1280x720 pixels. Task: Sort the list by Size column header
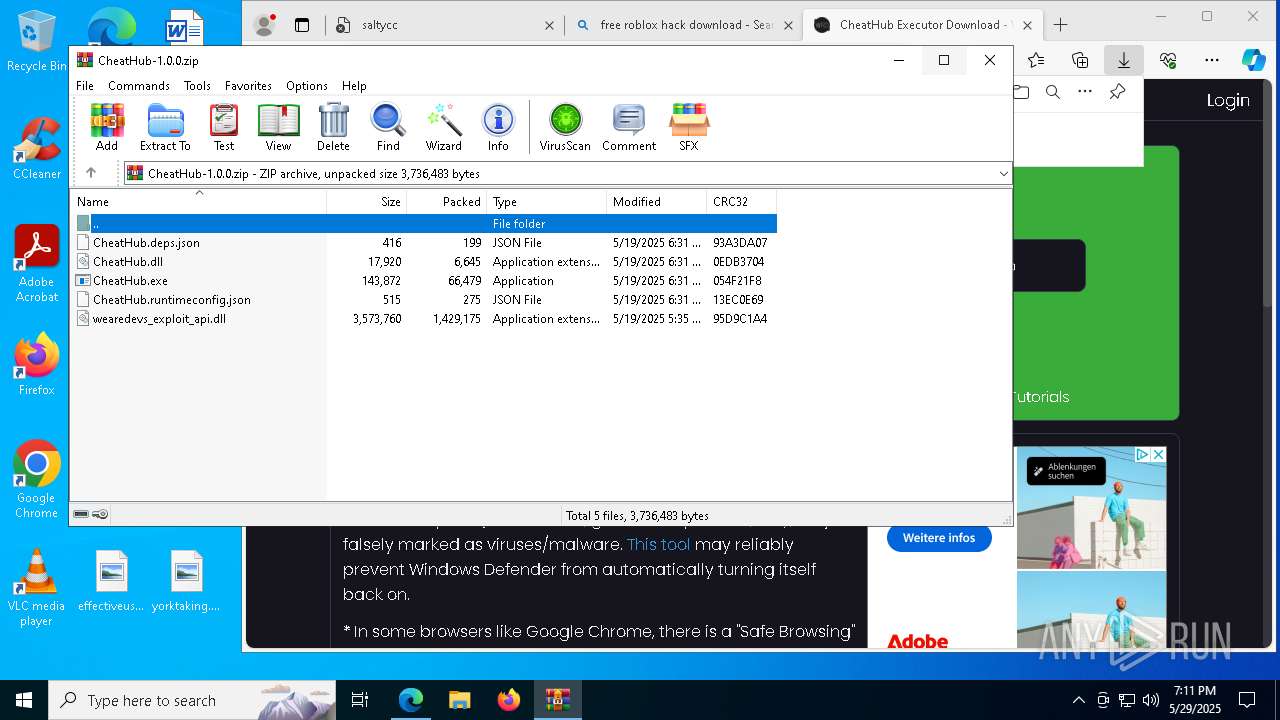click(366, 201)
